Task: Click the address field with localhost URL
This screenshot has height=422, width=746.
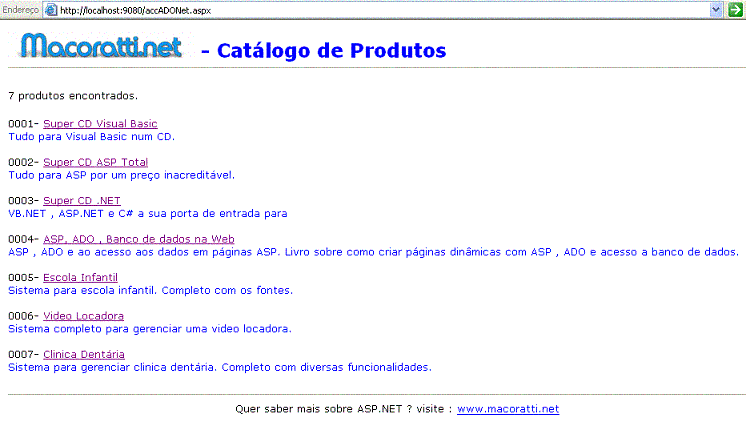Action: point(383,10)
